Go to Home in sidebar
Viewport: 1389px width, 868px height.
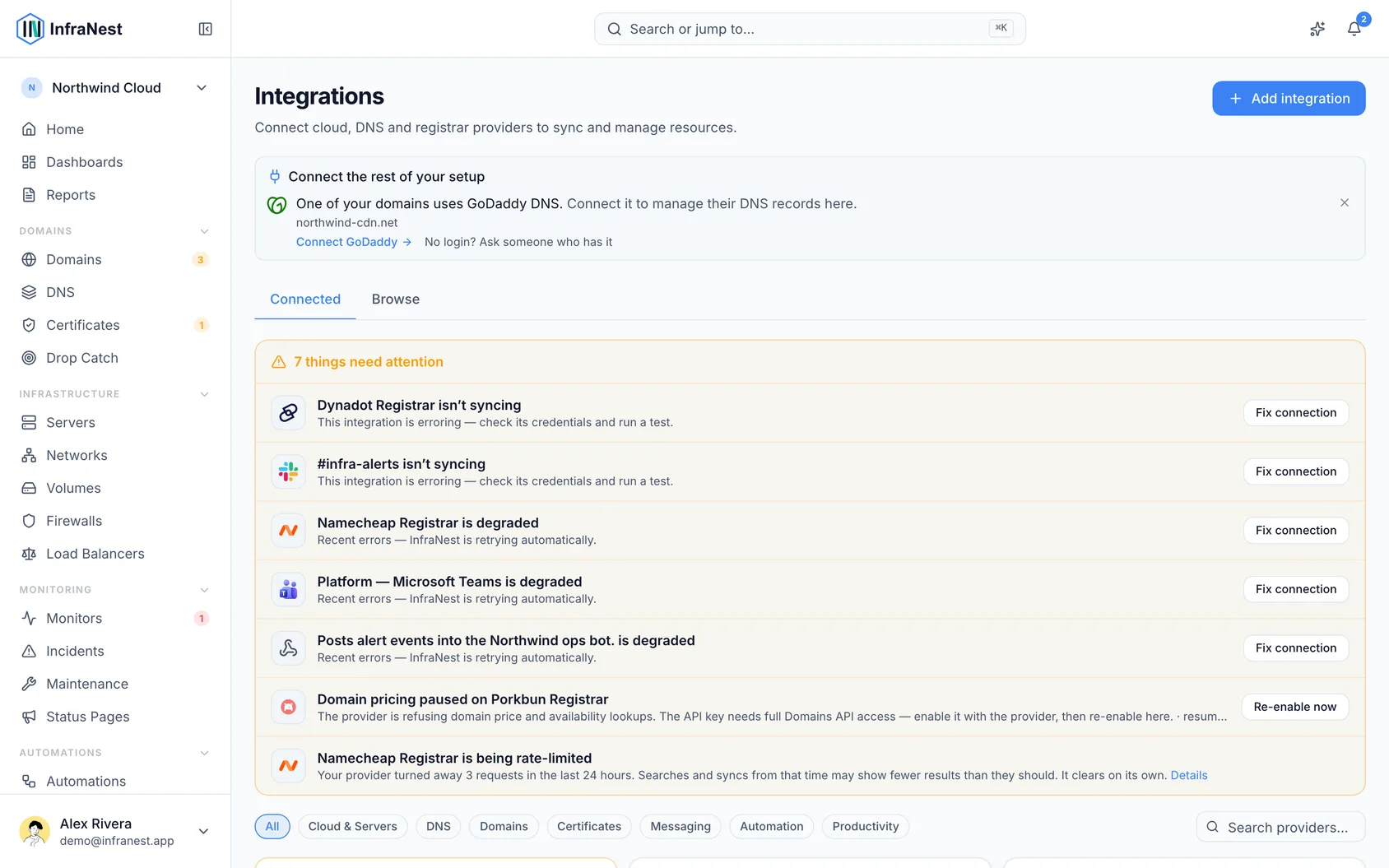point(115,129)
